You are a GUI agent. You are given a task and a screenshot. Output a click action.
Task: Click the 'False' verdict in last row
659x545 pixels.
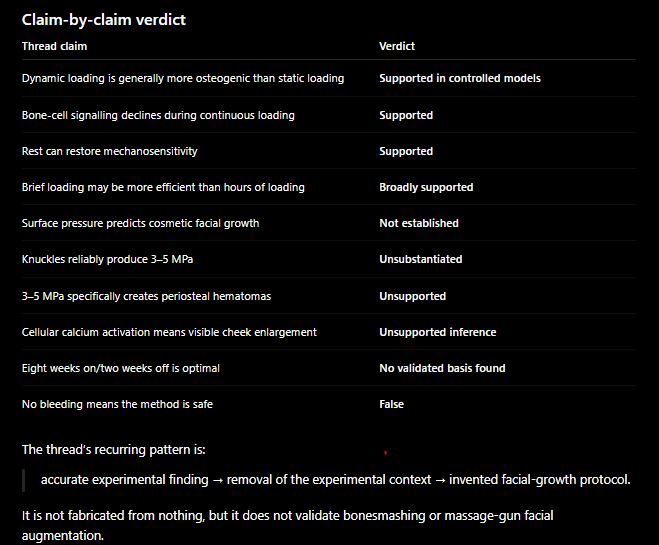(x=391, y=404)
